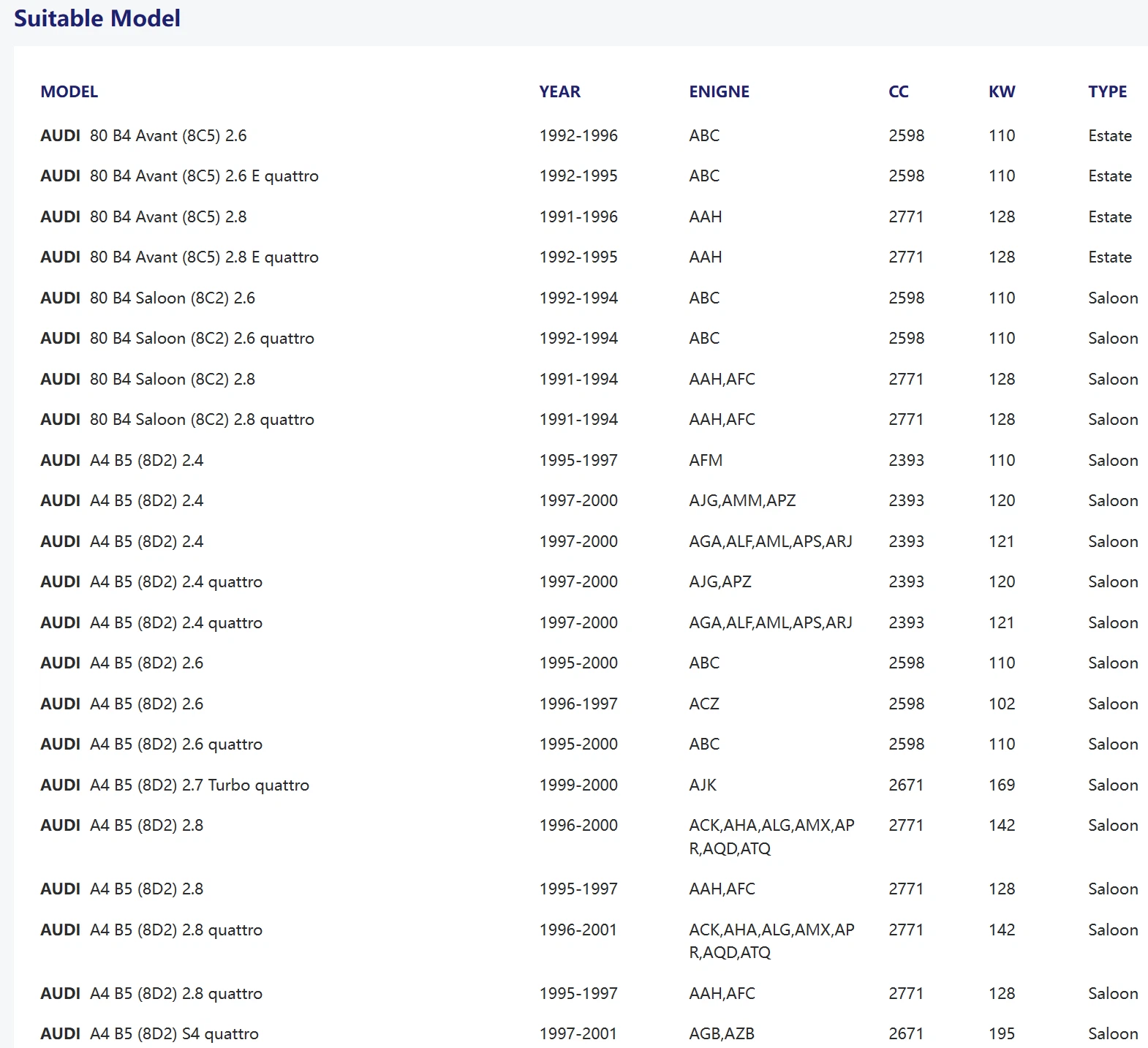The image size is (1148, 1048).
Task: Select CC value 2393 in the AFM row
Action: (906, 461)
